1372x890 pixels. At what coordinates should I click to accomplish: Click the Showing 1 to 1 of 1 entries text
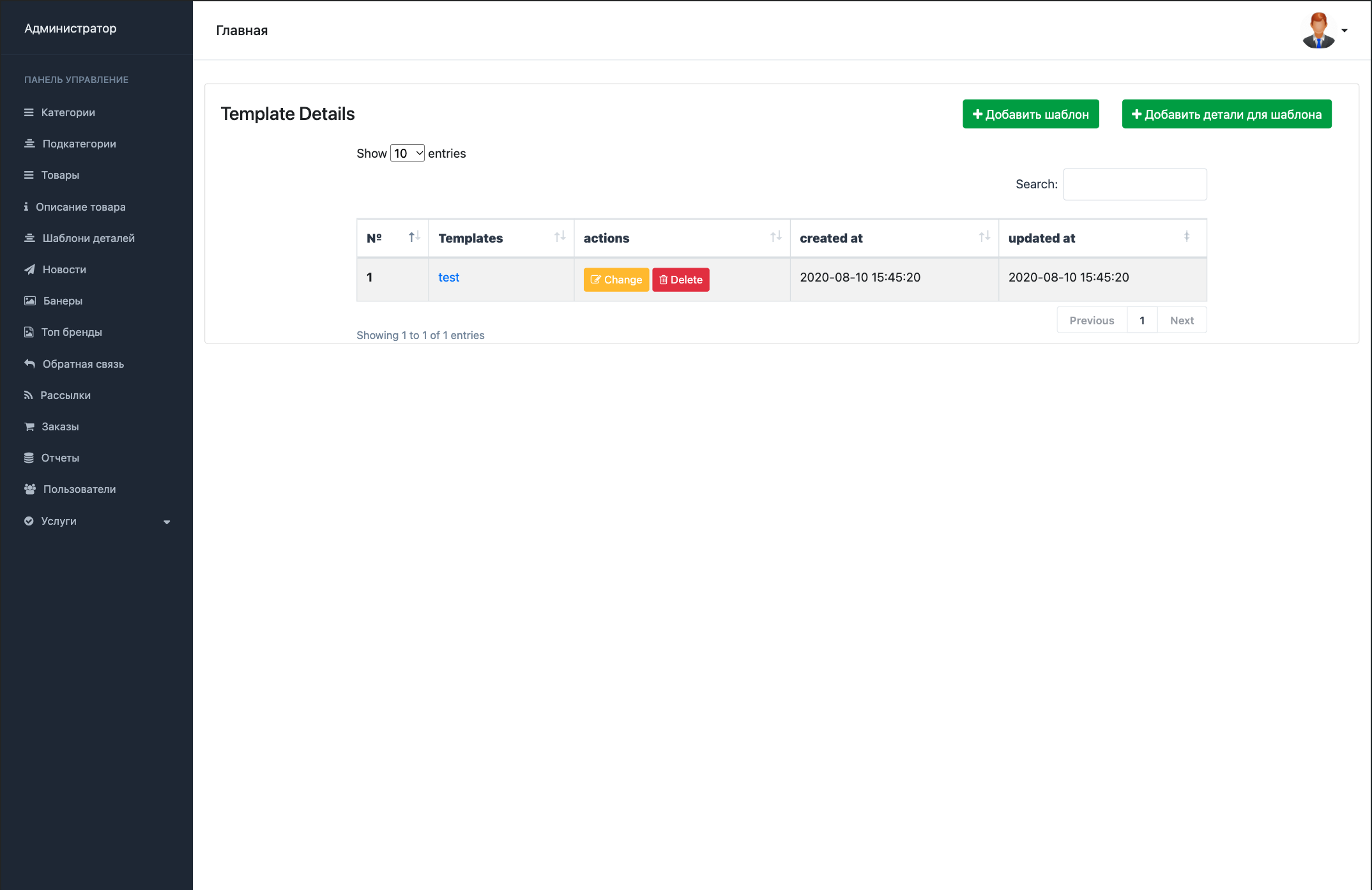click(x=420, y=335)
